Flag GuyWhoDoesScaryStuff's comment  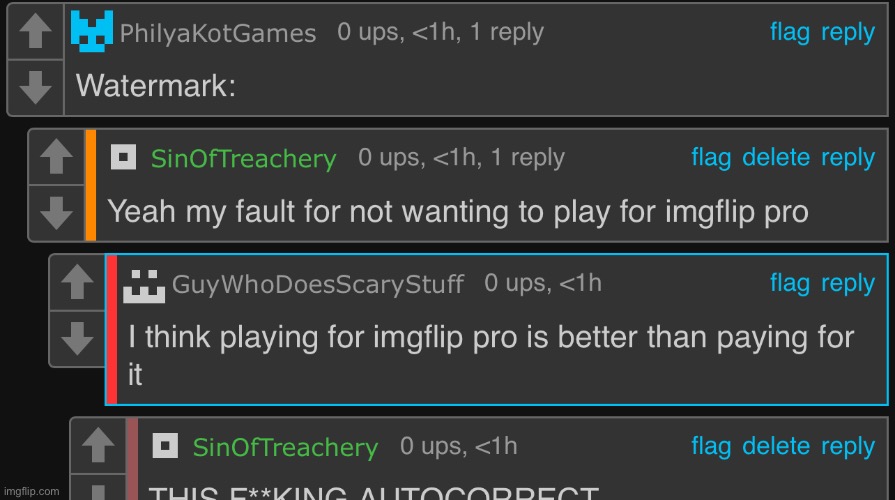click(x=790, y=284)
